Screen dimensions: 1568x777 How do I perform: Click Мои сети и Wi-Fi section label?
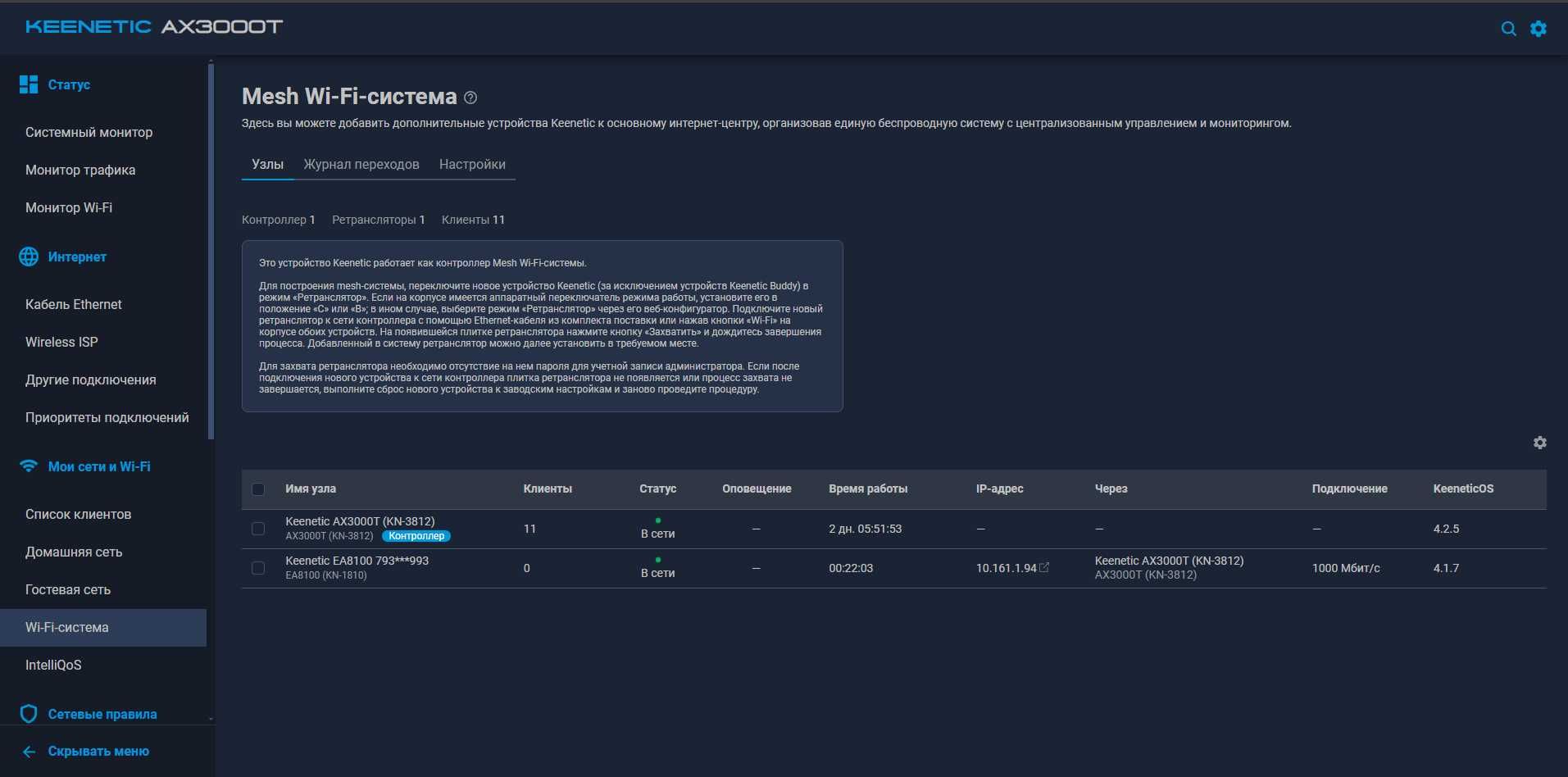99,466
